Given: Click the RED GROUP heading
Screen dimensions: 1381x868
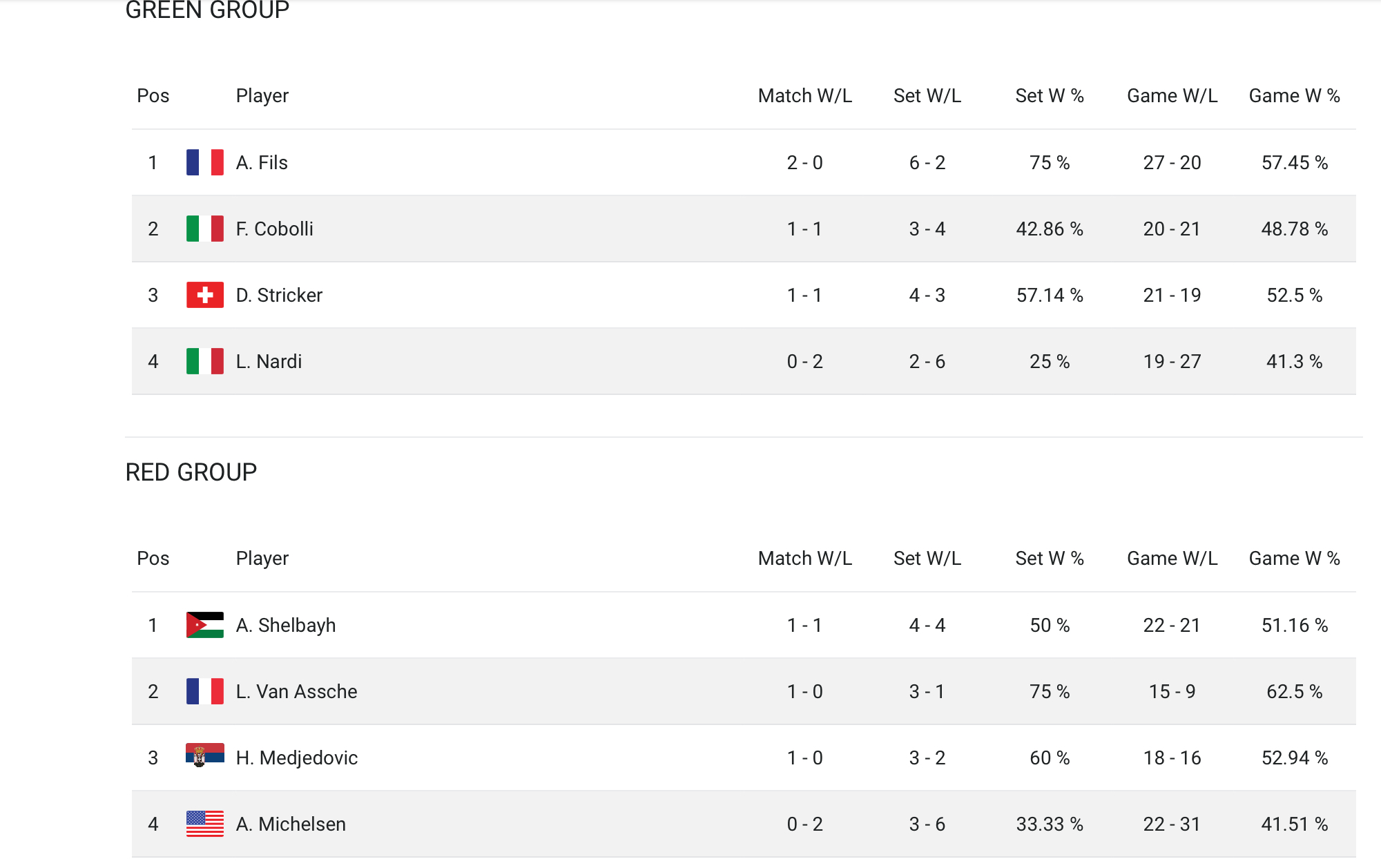Looking at the screenshot, I should pyautogui.click(x=191, y=472).
